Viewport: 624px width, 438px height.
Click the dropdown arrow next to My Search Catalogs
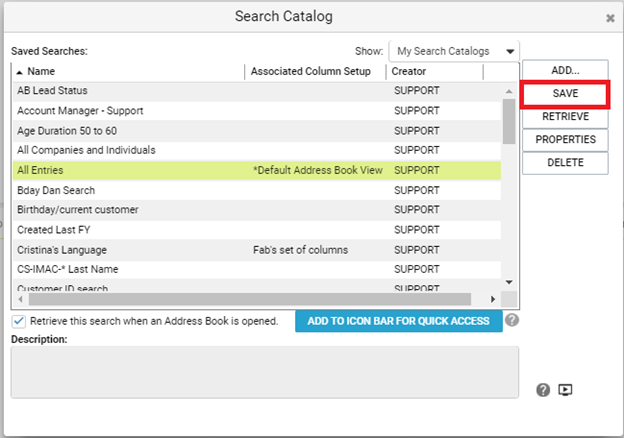[510, 52]
